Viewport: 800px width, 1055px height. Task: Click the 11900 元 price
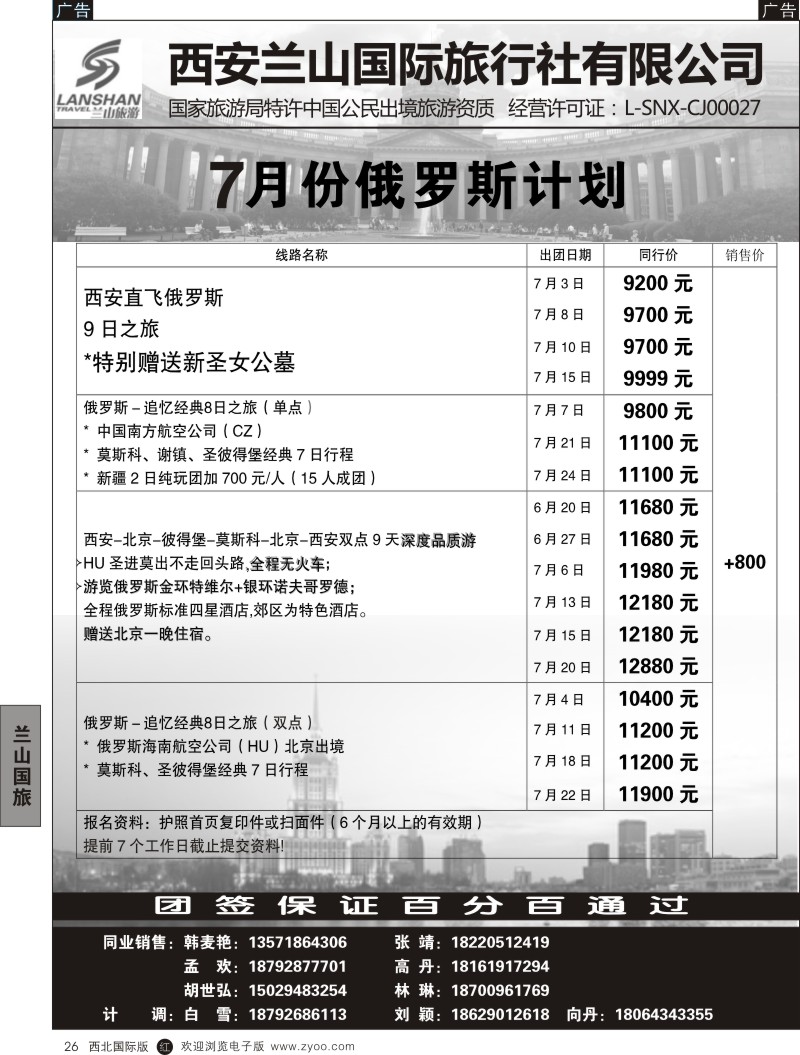(x=658, y=795)
